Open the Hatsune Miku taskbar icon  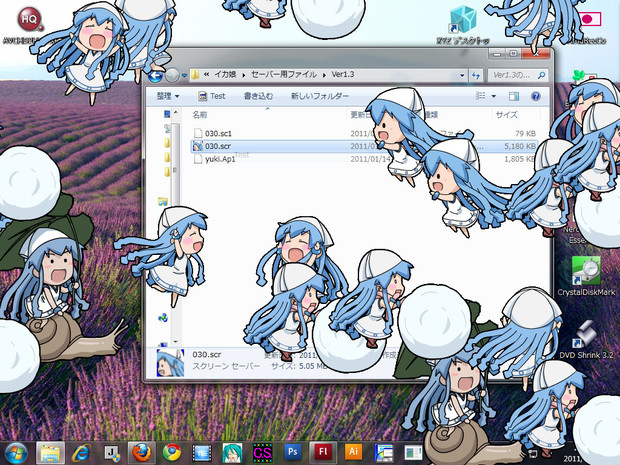coord(232,453)
